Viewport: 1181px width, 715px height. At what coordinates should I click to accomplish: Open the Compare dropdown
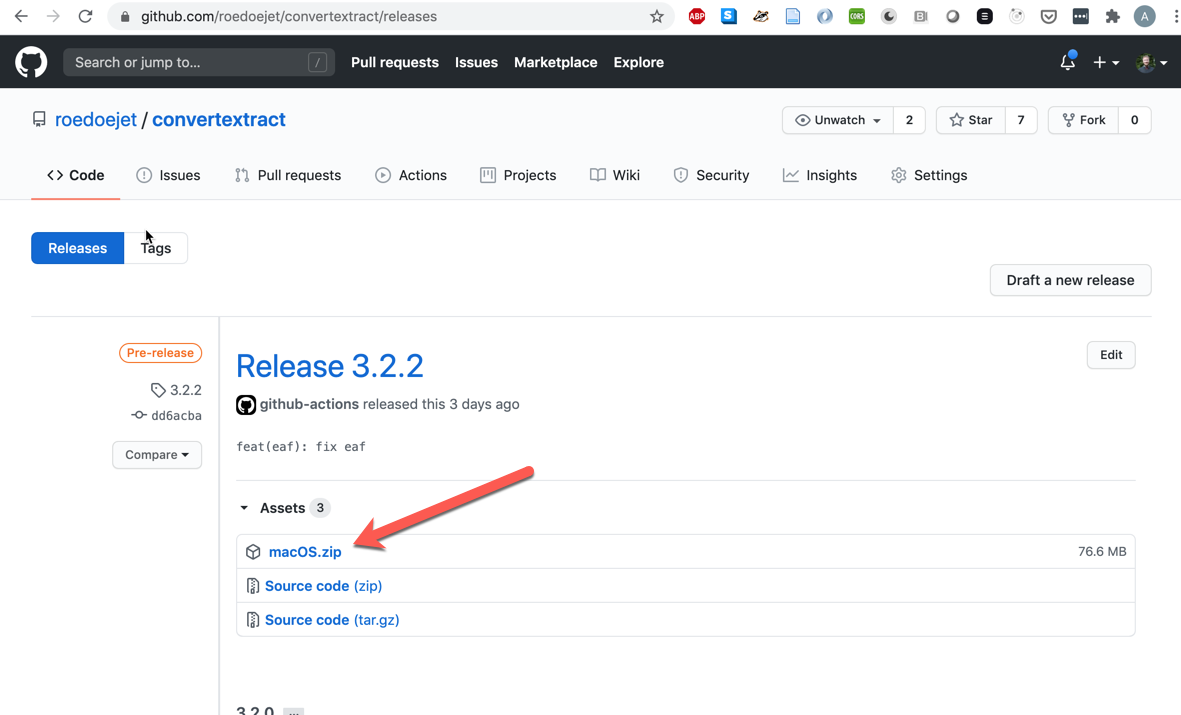pos(157,455)
